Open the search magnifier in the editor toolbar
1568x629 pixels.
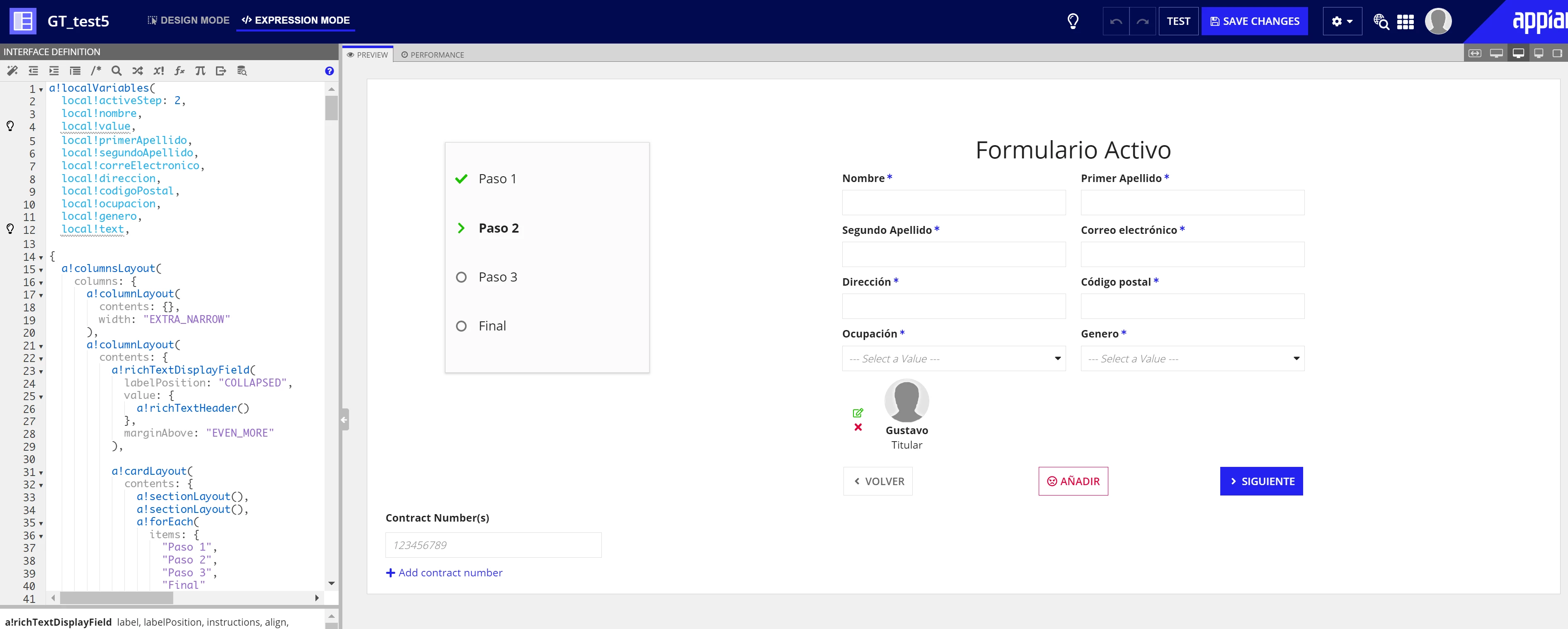[x=117, y=70]
